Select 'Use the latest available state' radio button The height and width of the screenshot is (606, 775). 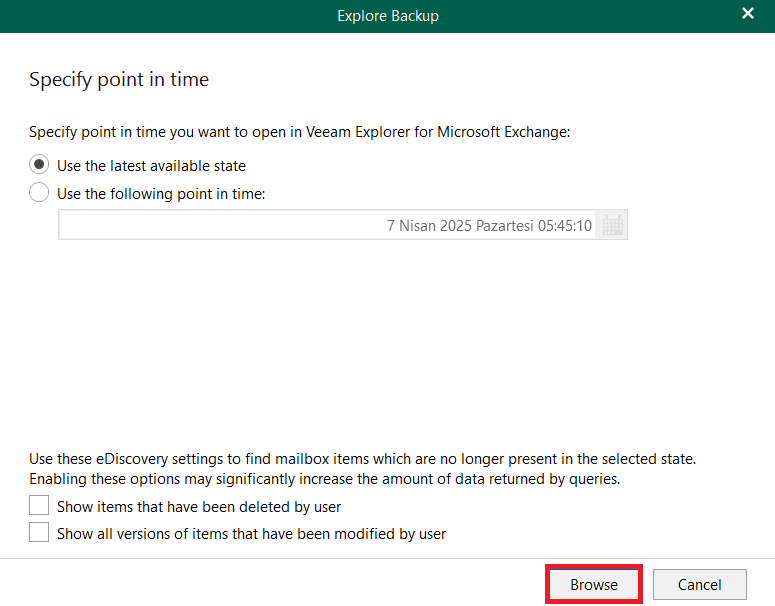pos(39,165)
